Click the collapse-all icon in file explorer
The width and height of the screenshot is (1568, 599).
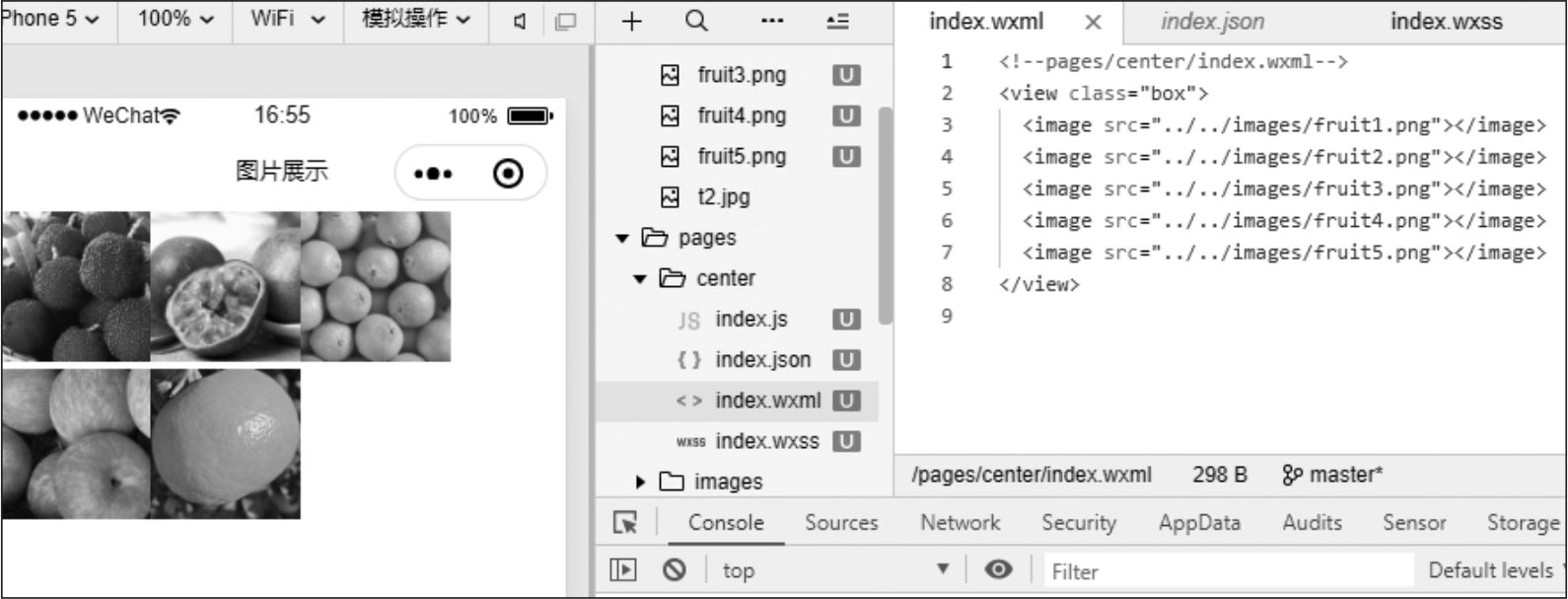(837, 22)
